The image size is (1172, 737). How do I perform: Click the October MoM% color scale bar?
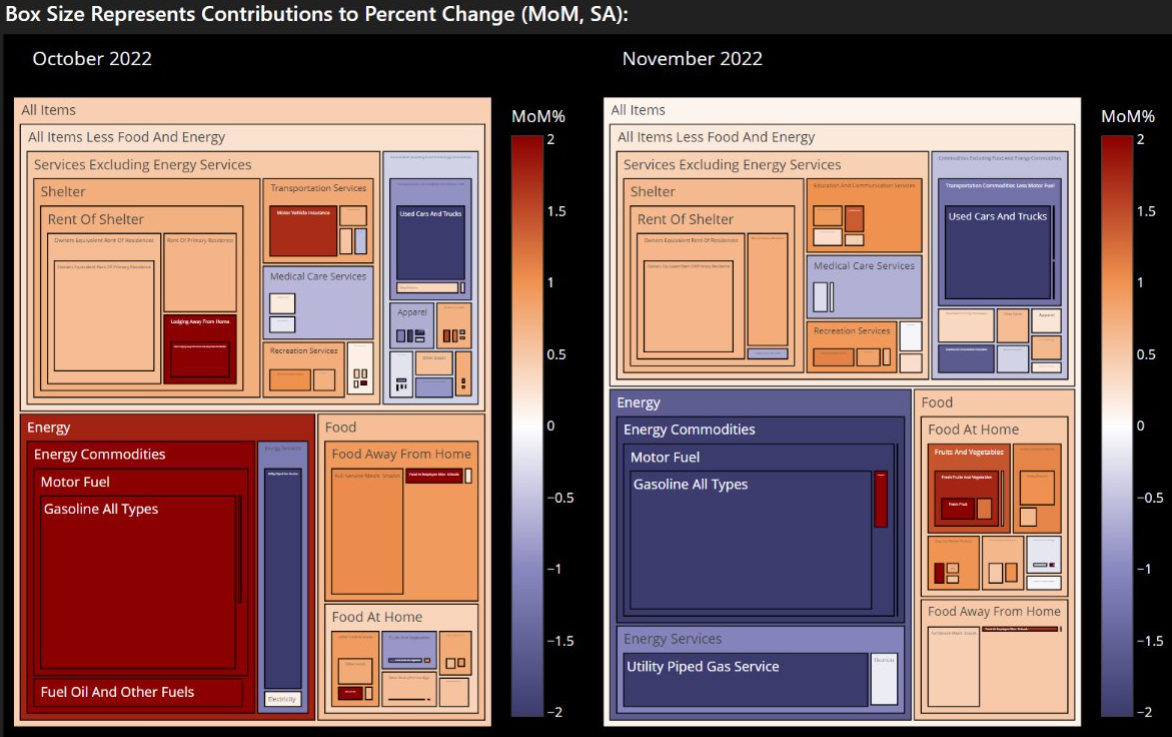coord(528,426)
